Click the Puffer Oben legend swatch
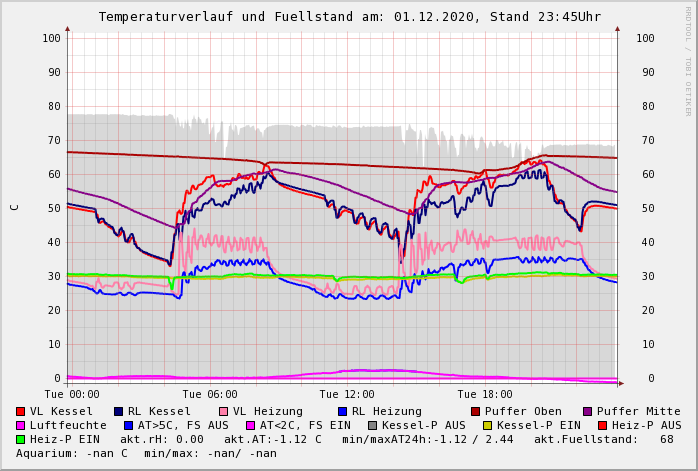The height and width of the screenshot is (471, 698). tap(476, 411)
